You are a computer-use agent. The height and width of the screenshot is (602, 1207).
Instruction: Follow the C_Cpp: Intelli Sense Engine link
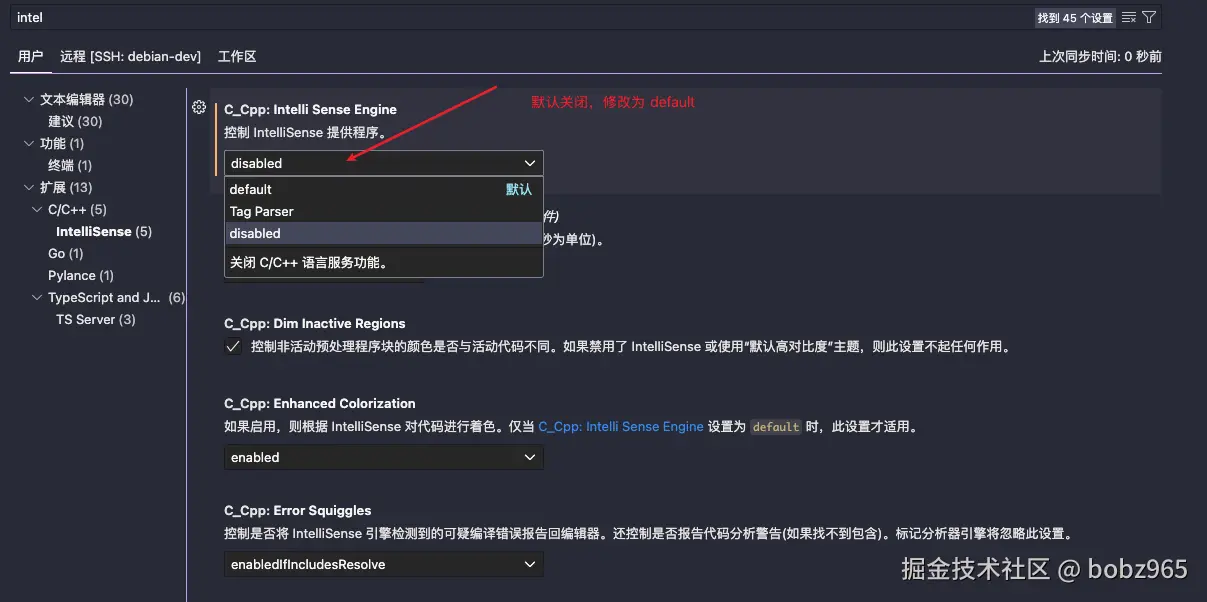pos(621,426)
